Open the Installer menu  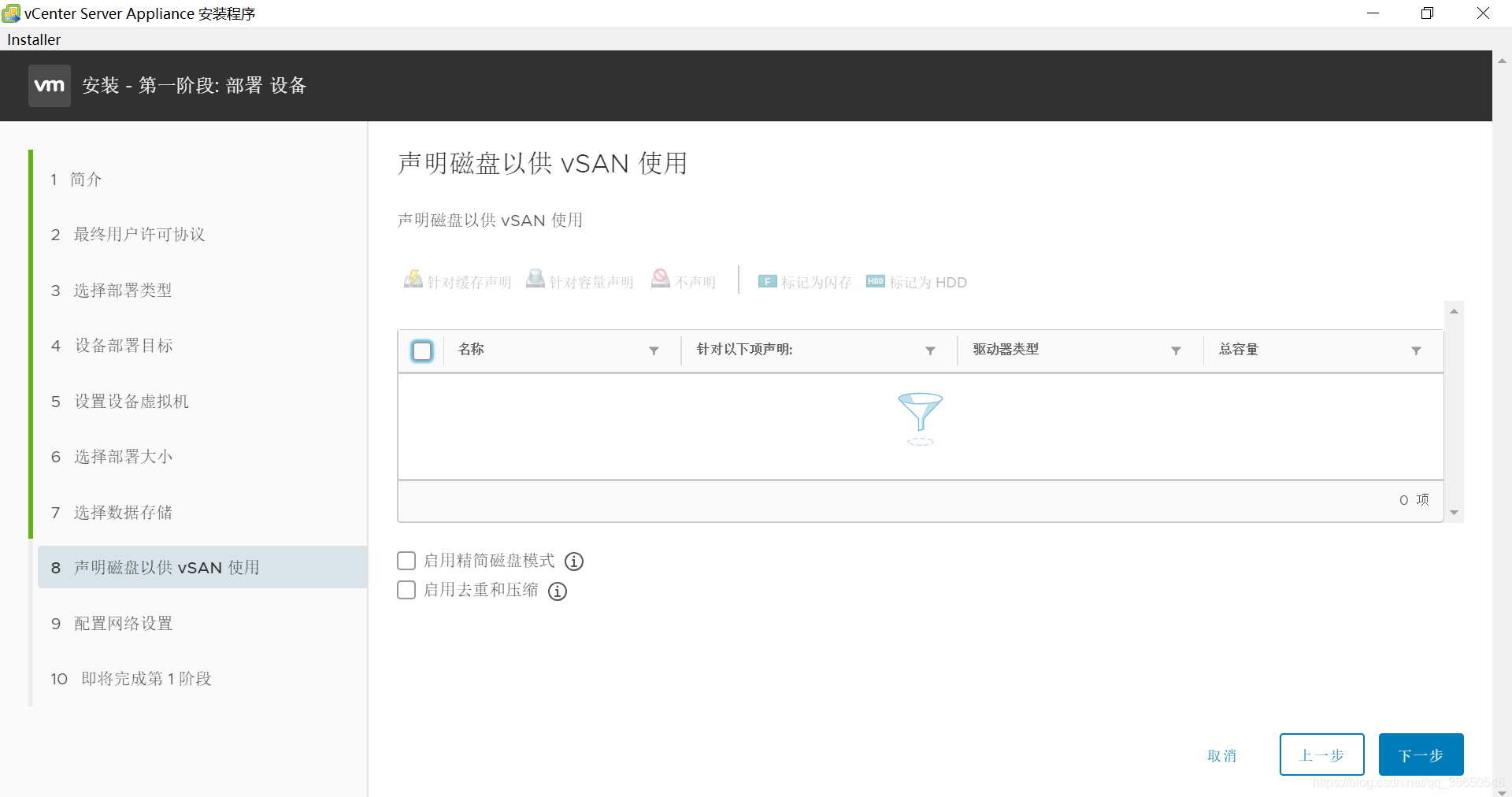(34, 39)
